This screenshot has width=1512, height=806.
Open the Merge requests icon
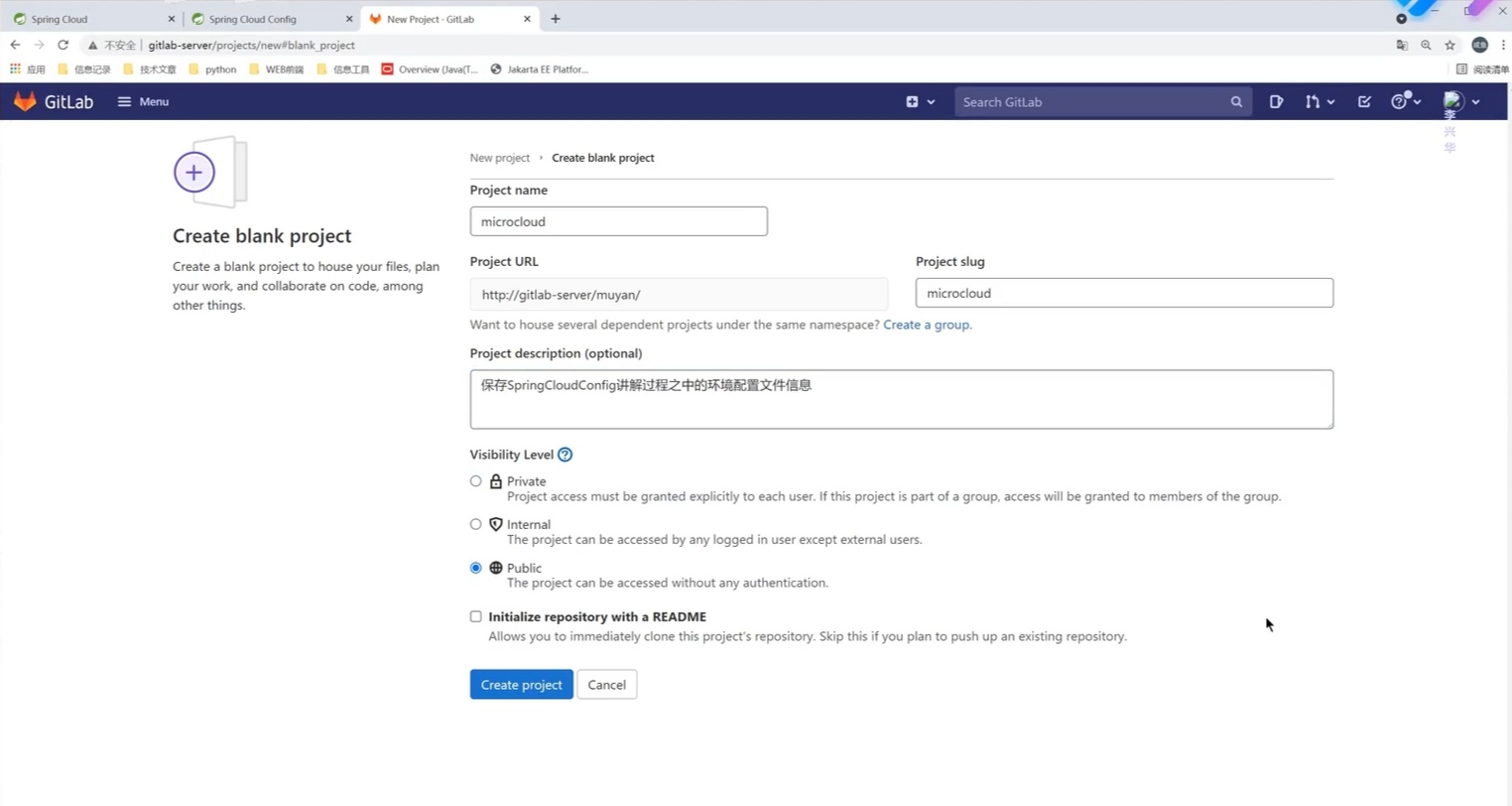click(x=1313, y=101)
